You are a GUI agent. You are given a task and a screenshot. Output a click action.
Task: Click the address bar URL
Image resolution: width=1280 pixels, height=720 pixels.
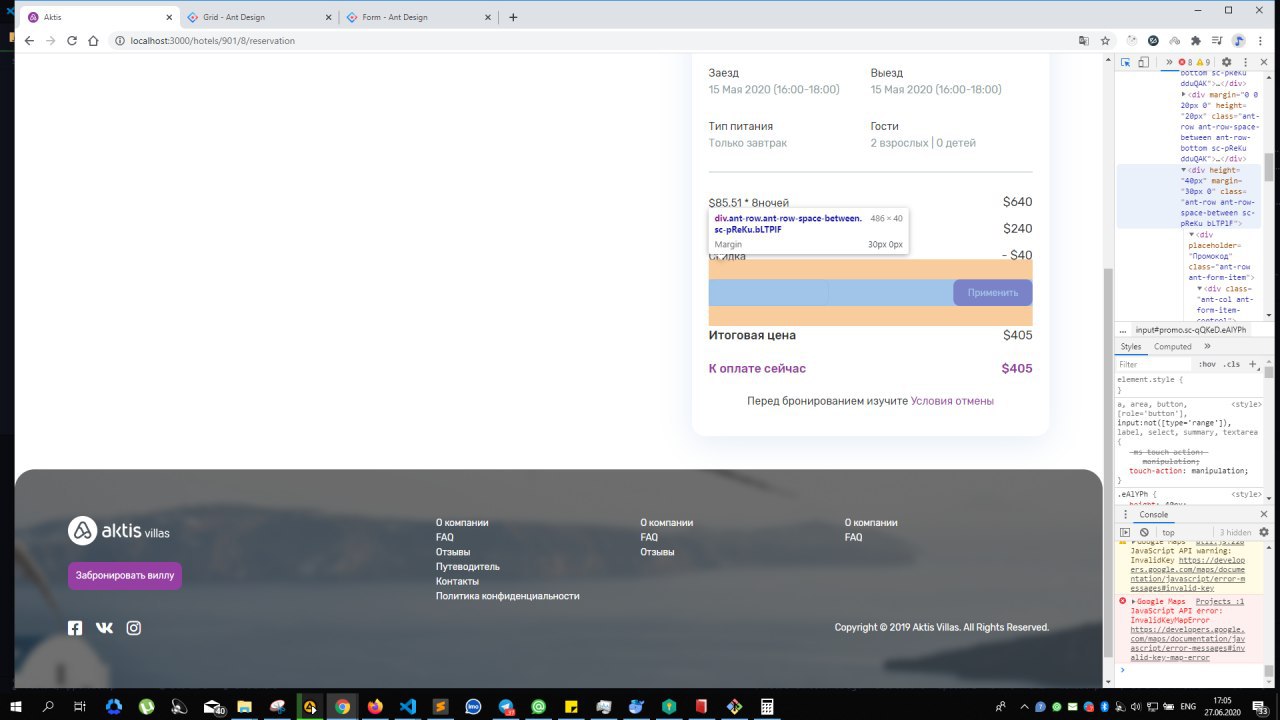[x=212, y=41]
